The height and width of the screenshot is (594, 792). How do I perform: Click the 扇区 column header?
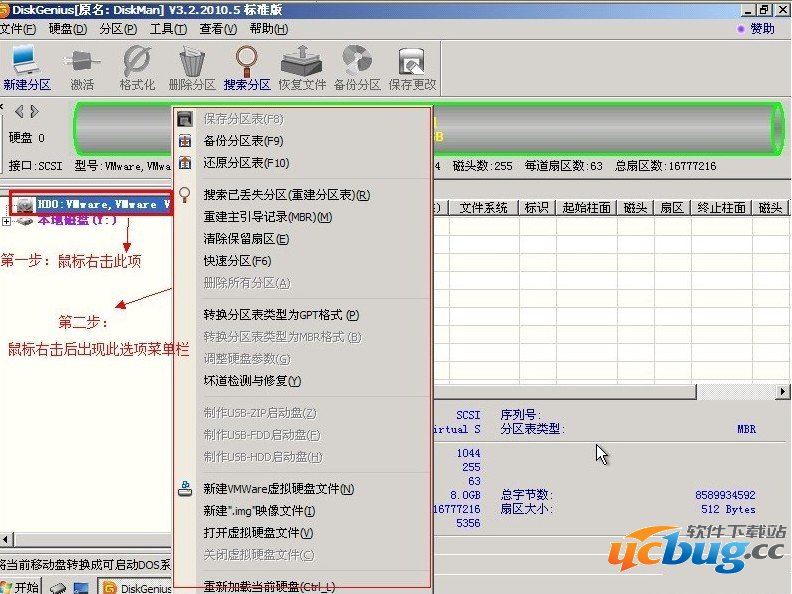coord(672,208)
